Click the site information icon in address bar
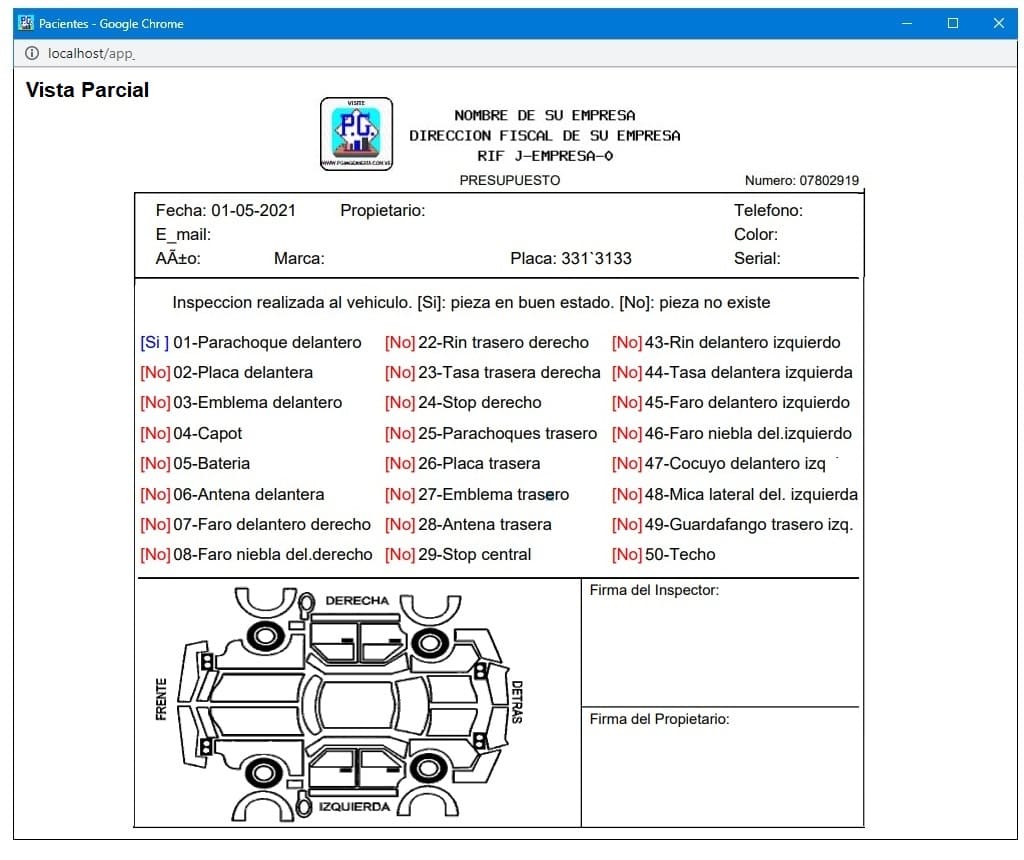 (x=32, y=53)
